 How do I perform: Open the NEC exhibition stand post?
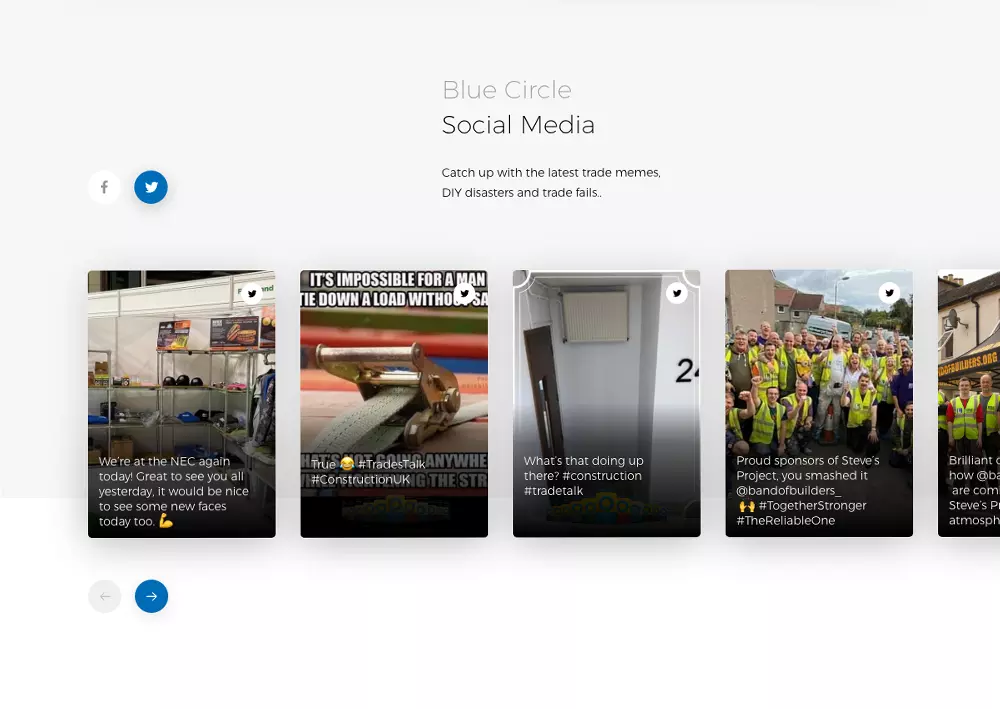[182, 404]
